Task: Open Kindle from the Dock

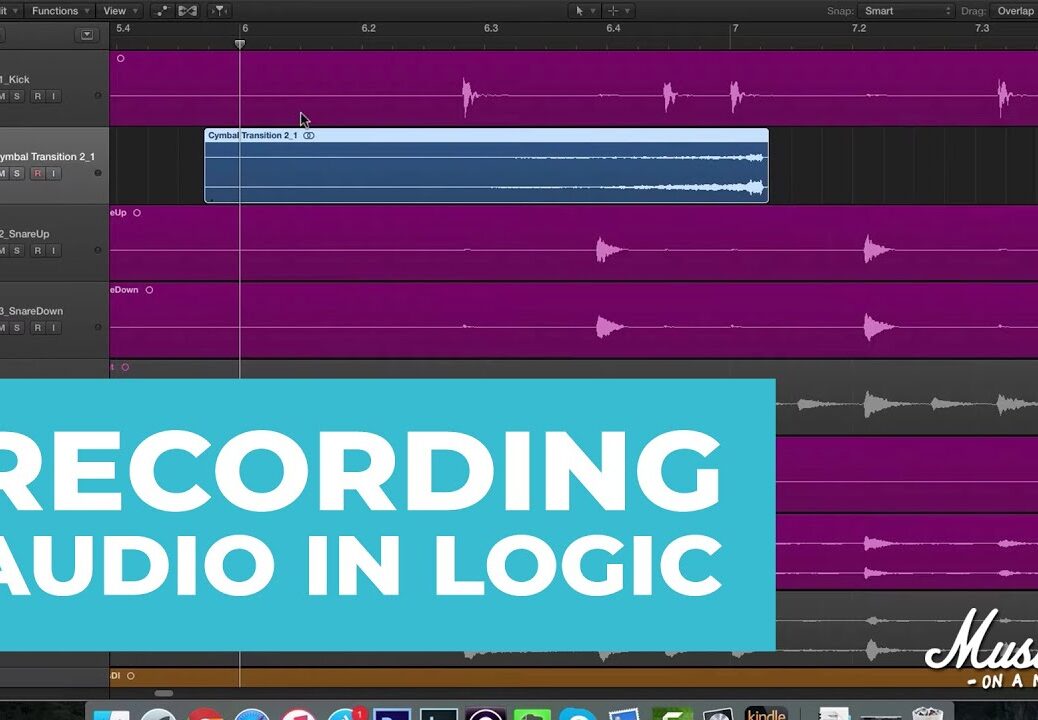Action: click(x=766, y=713)
